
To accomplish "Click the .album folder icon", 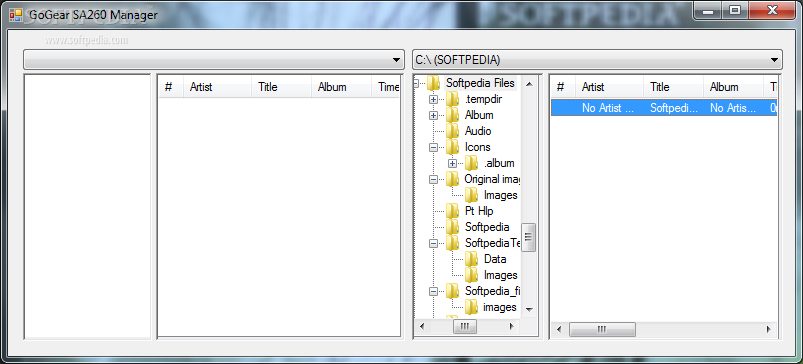I will point(472,163).
